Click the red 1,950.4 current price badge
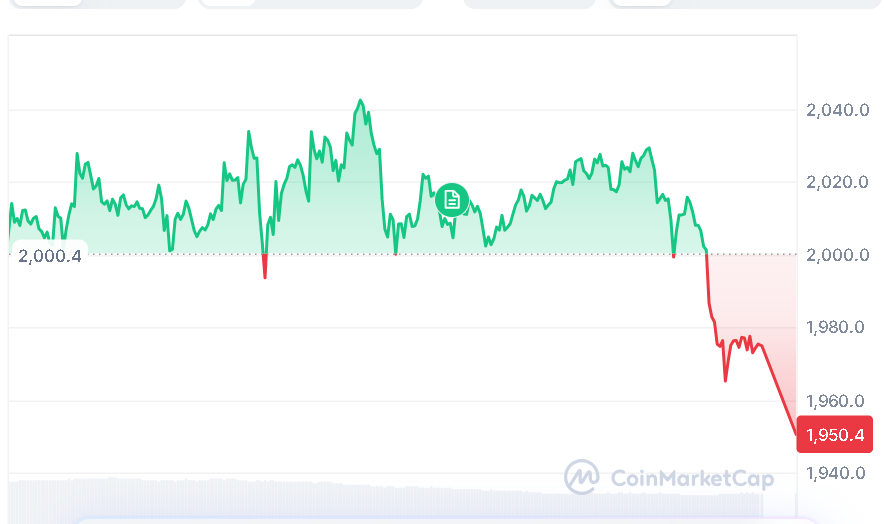 (x=834, y=435)
